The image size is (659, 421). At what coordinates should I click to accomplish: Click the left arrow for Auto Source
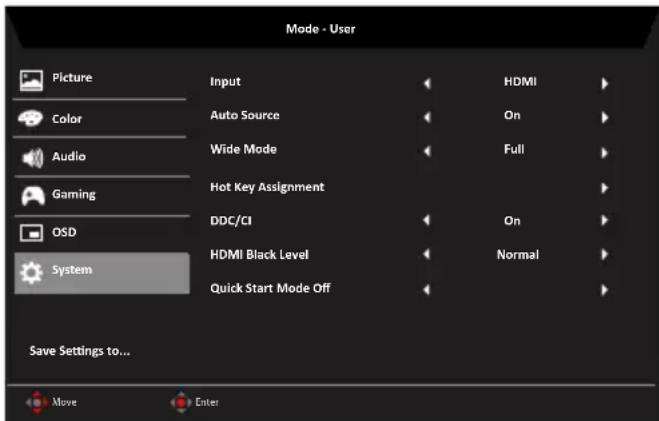(x=427, y=117)
